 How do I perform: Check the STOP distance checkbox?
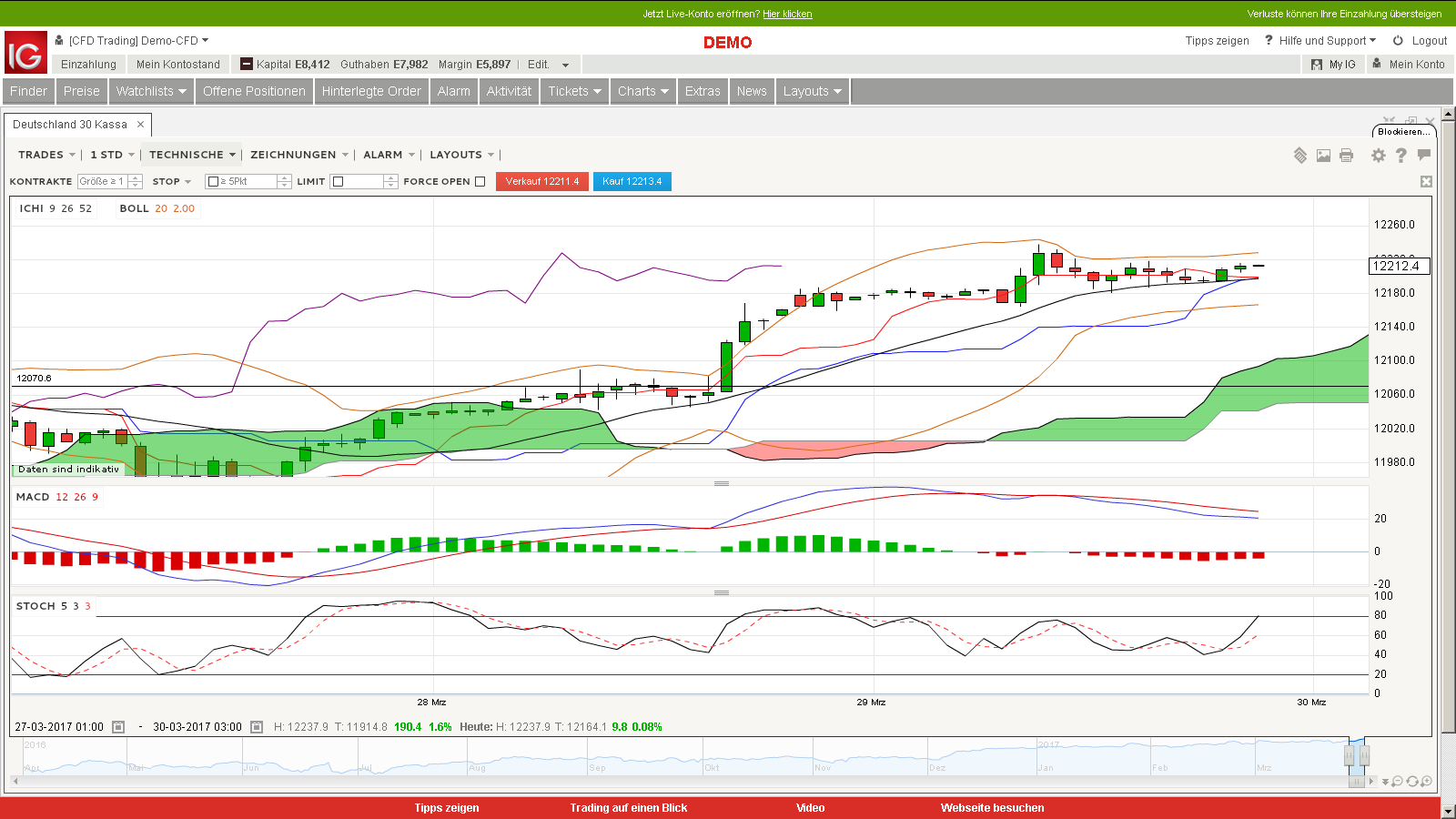coord(214,181)
